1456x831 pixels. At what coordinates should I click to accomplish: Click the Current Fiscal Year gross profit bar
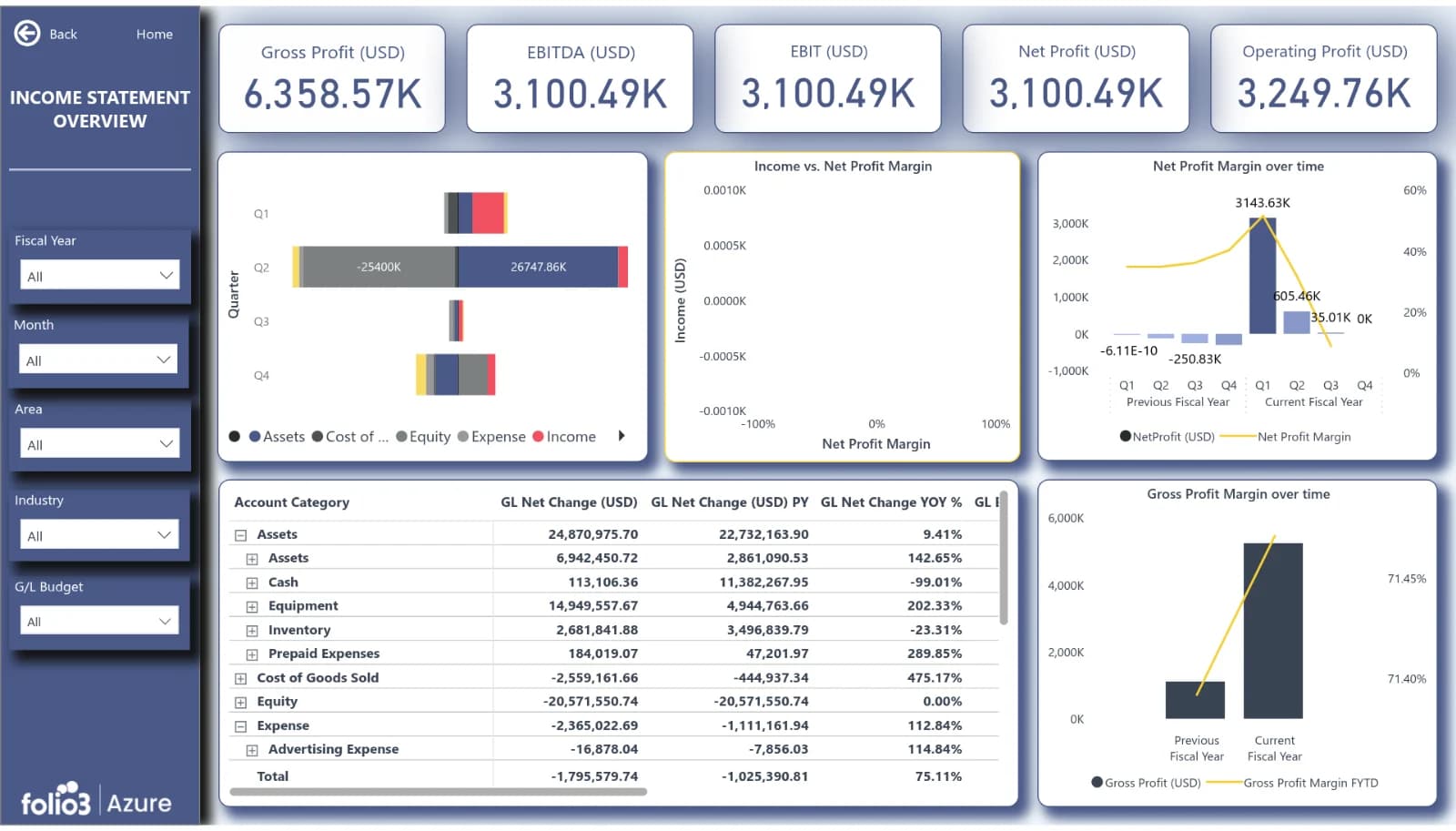1273,631
